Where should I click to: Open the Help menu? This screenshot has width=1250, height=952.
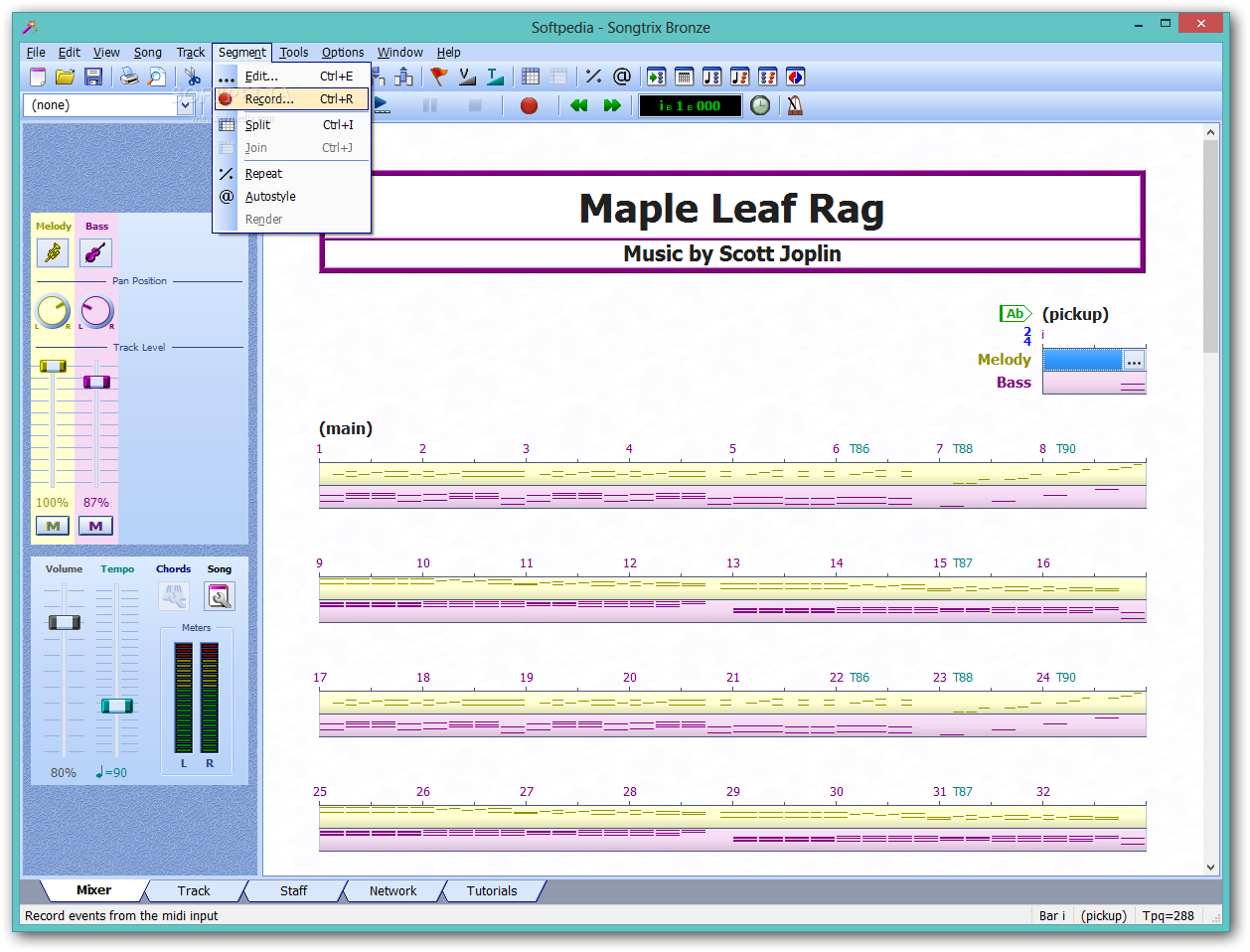point(449,53)
